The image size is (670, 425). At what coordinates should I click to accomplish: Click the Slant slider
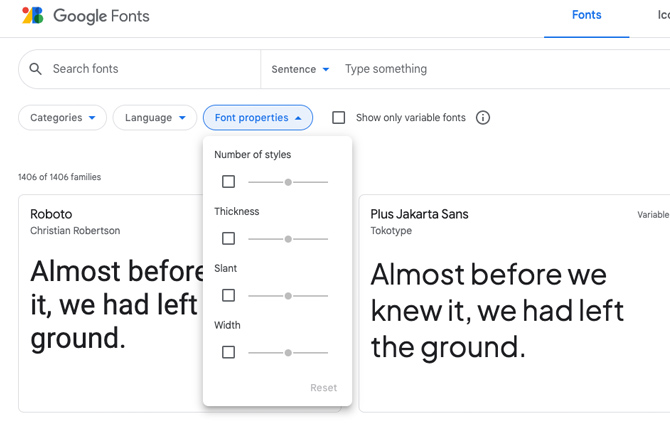click(288, 296)
